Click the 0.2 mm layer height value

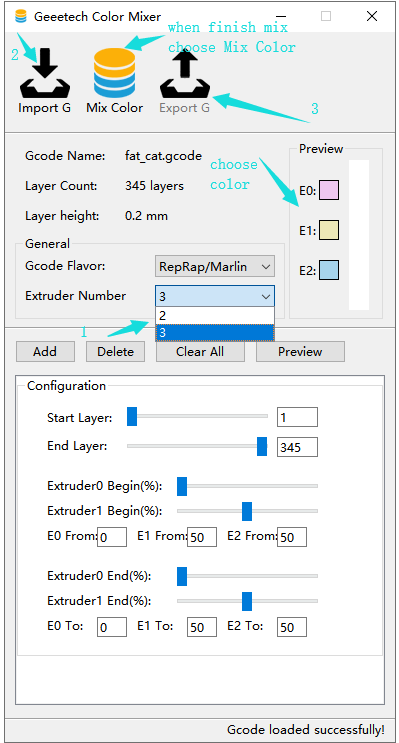146,216
